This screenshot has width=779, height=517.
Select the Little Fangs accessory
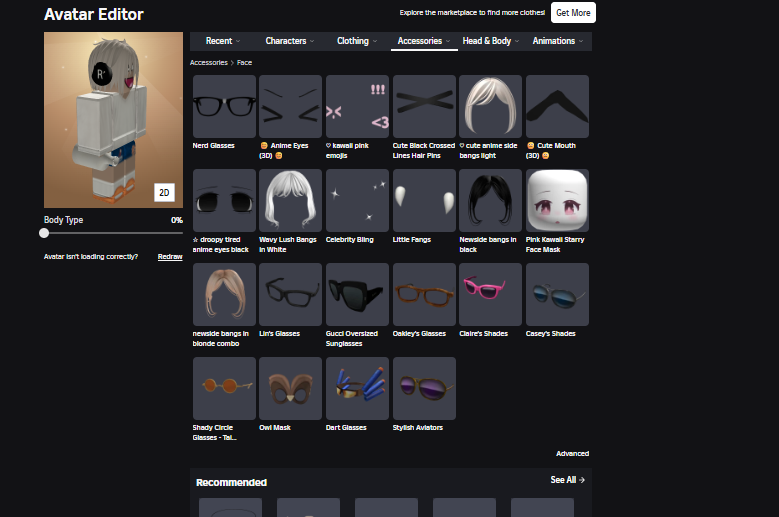(424, 200)
